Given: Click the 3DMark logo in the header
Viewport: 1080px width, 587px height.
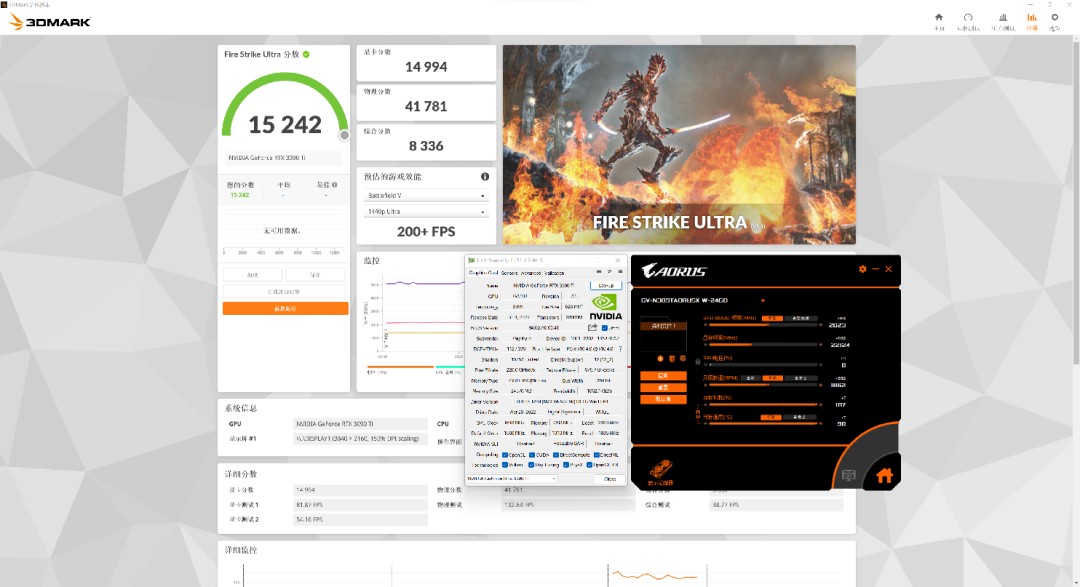Looking at the screenshot, I should pos(50,21).
